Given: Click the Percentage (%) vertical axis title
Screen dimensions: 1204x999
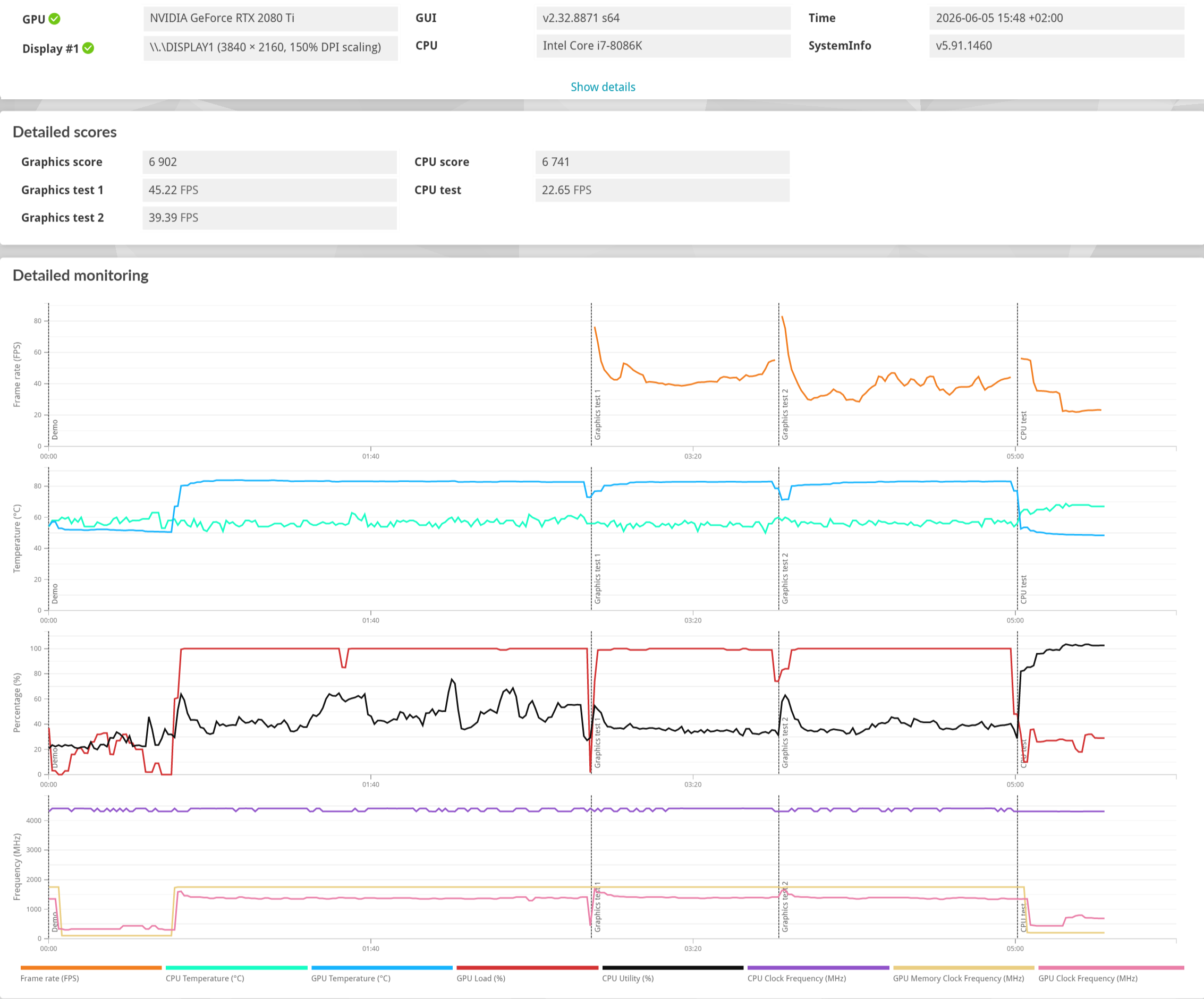Looking at the screenshot, I should click(x=17, y=703).
